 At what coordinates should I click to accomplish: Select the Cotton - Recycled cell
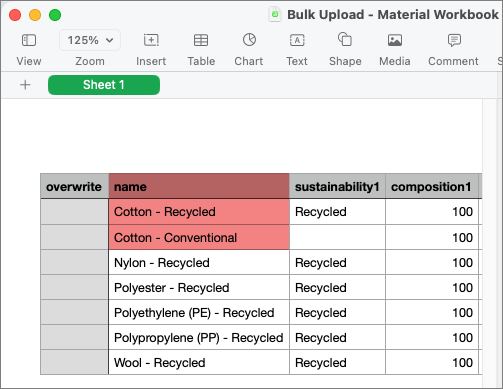[199, 212]
